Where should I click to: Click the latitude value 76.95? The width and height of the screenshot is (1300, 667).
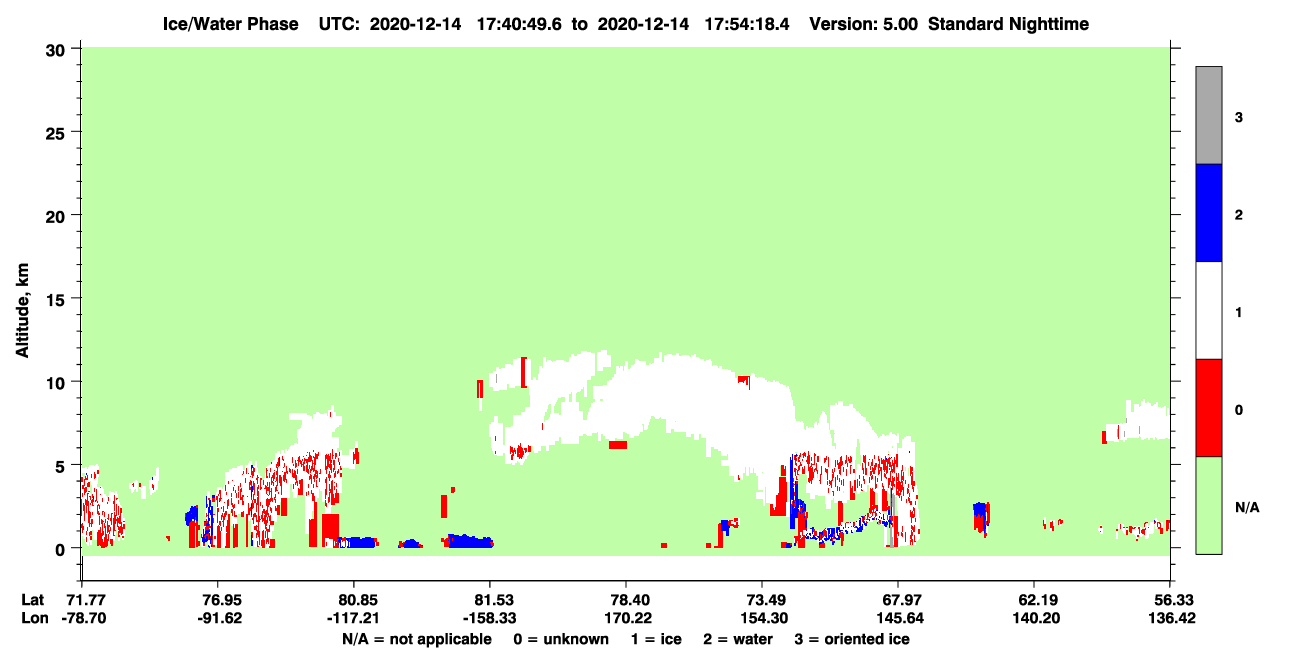tap(218, 600)
